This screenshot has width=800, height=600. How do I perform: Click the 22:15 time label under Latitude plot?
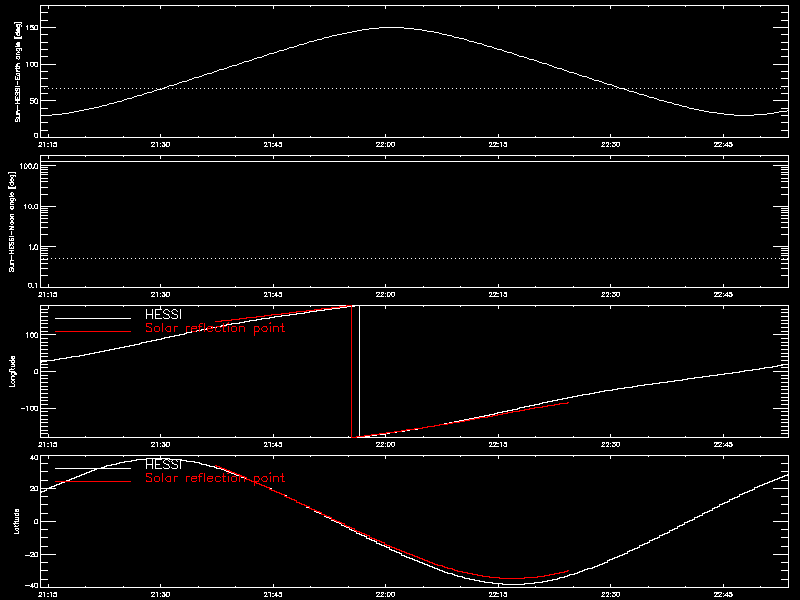(498, 594)
